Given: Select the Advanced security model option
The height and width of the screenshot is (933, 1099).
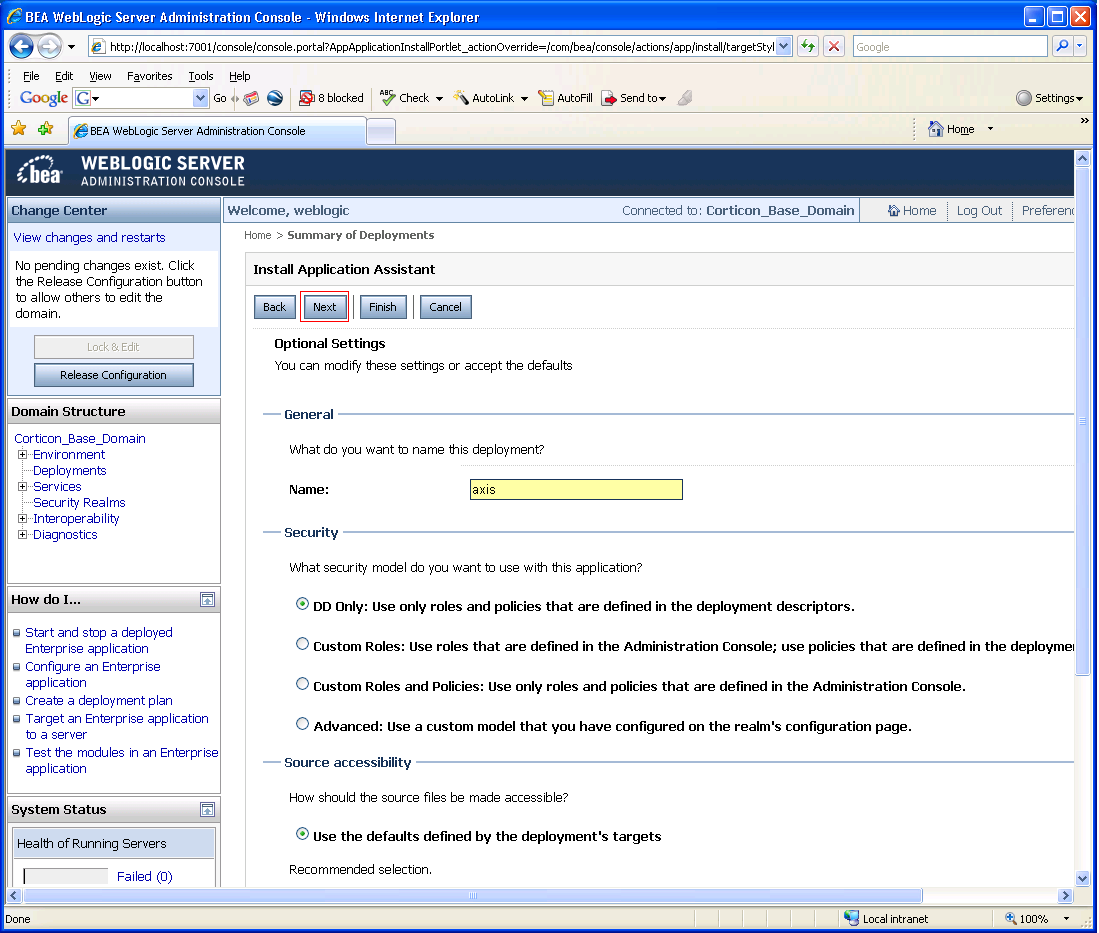Looking at the screenshot, I should coord(302,724).
